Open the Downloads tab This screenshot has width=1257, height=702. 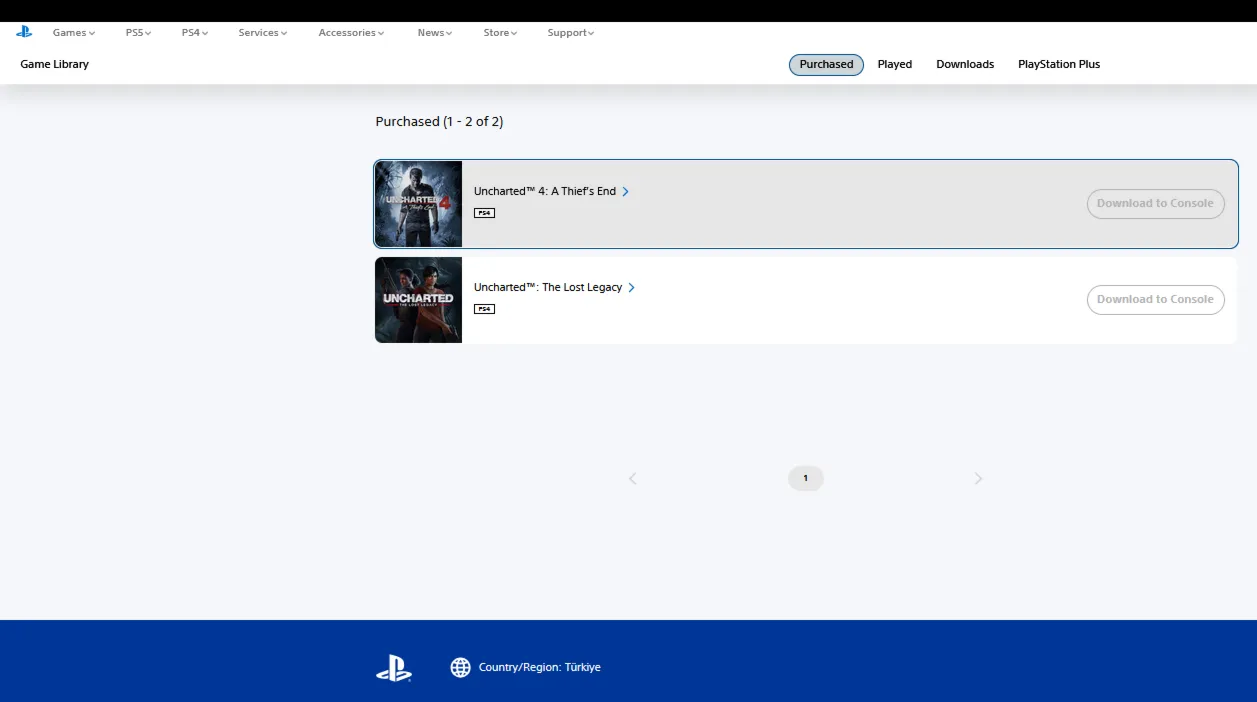coord(964,64)
